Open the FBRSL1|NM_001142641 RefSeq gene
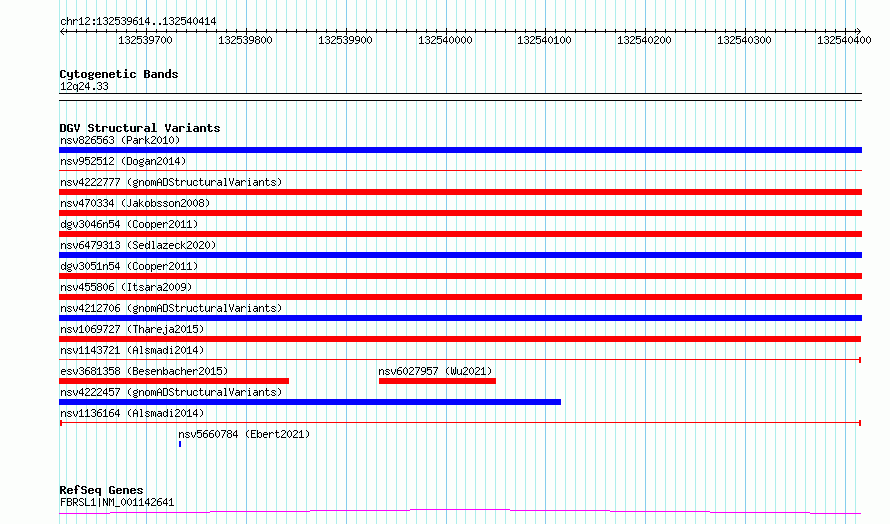 [460, 512]
